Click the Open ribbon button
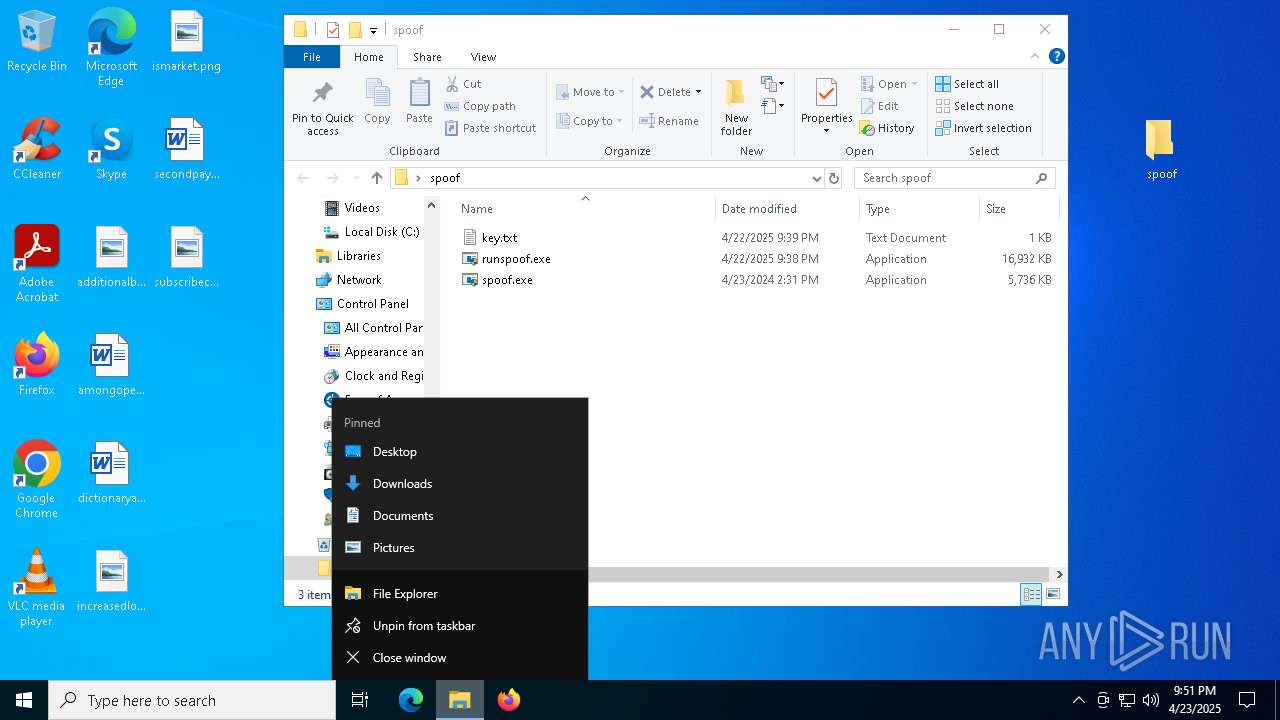This screenshot has height=720, width=1280. pos(888,84)
